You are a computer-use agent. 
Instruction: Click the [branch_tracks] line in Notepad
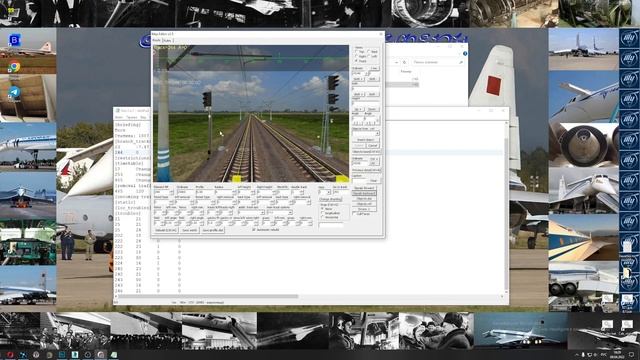tap(132, 141)
